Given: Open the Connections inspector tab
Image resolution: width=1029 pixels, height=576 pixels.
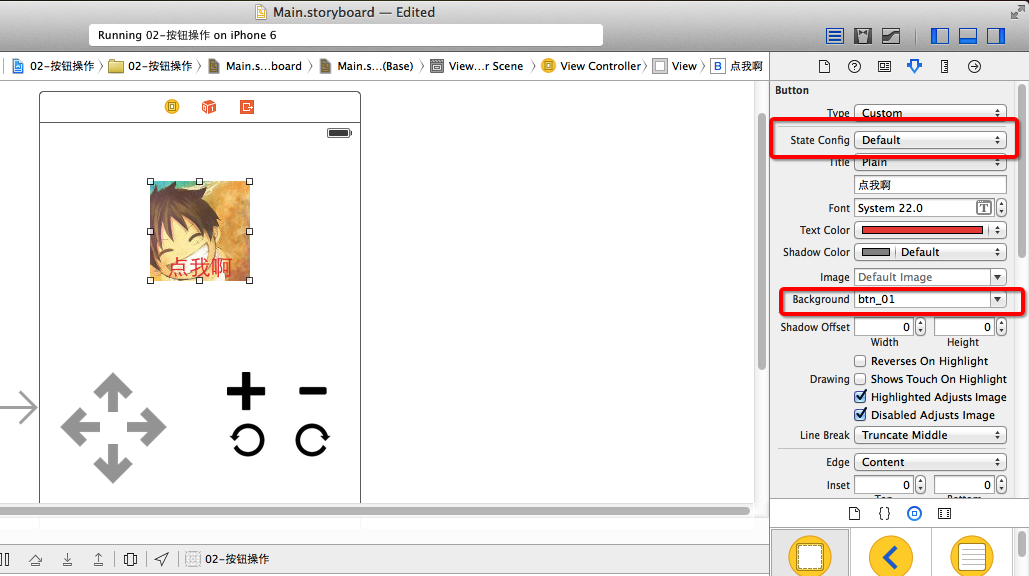Looking at the screenshot, I should pos(975,66).
